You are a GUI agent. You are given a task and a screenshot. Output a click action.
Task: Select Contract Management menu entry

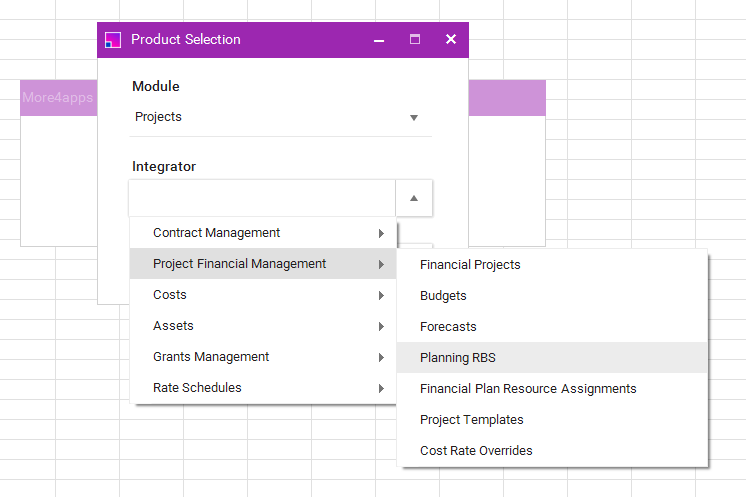263,233
